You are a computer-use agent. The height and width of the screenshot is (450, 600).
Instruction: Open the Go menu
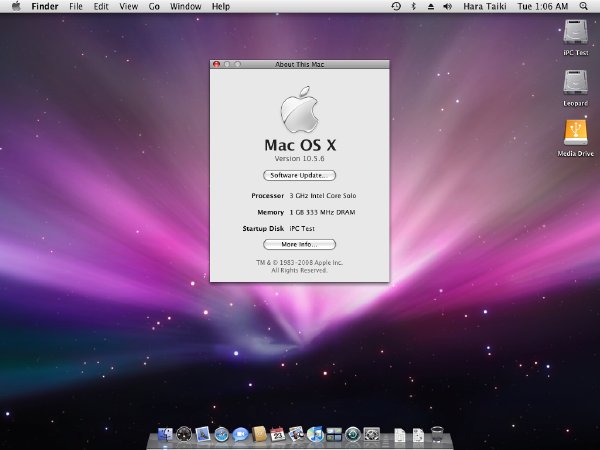(x=154, y=7)
